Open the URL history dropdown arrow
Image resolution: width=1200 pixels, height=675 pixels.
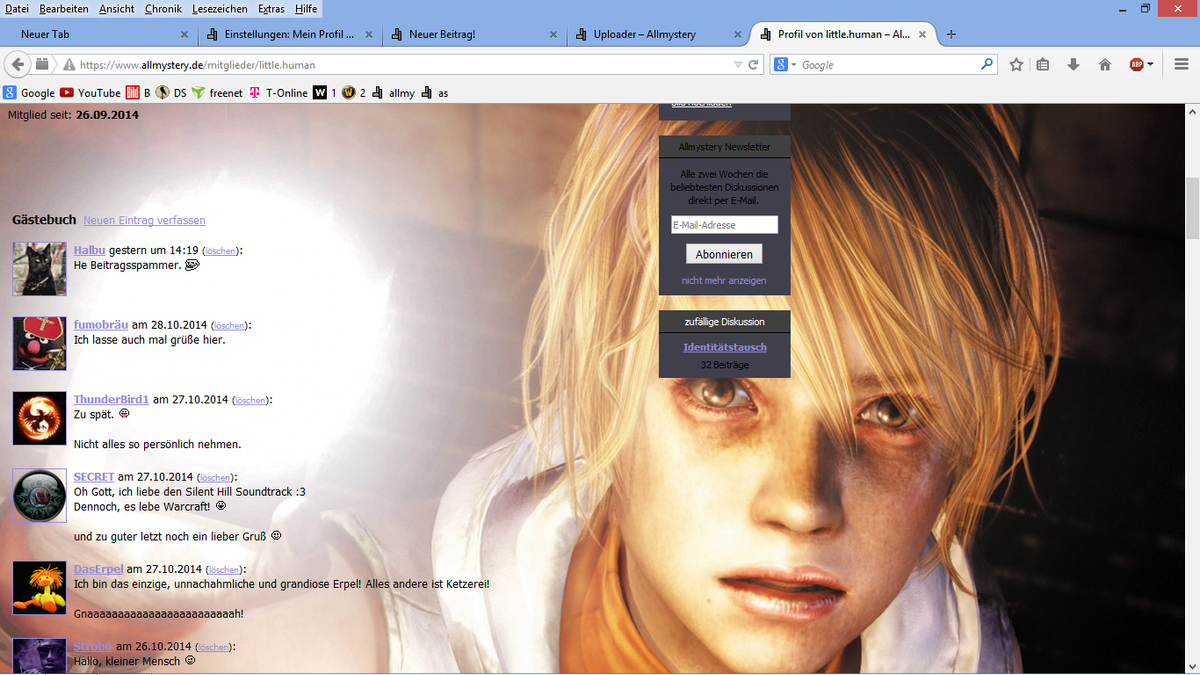point(738,65)
